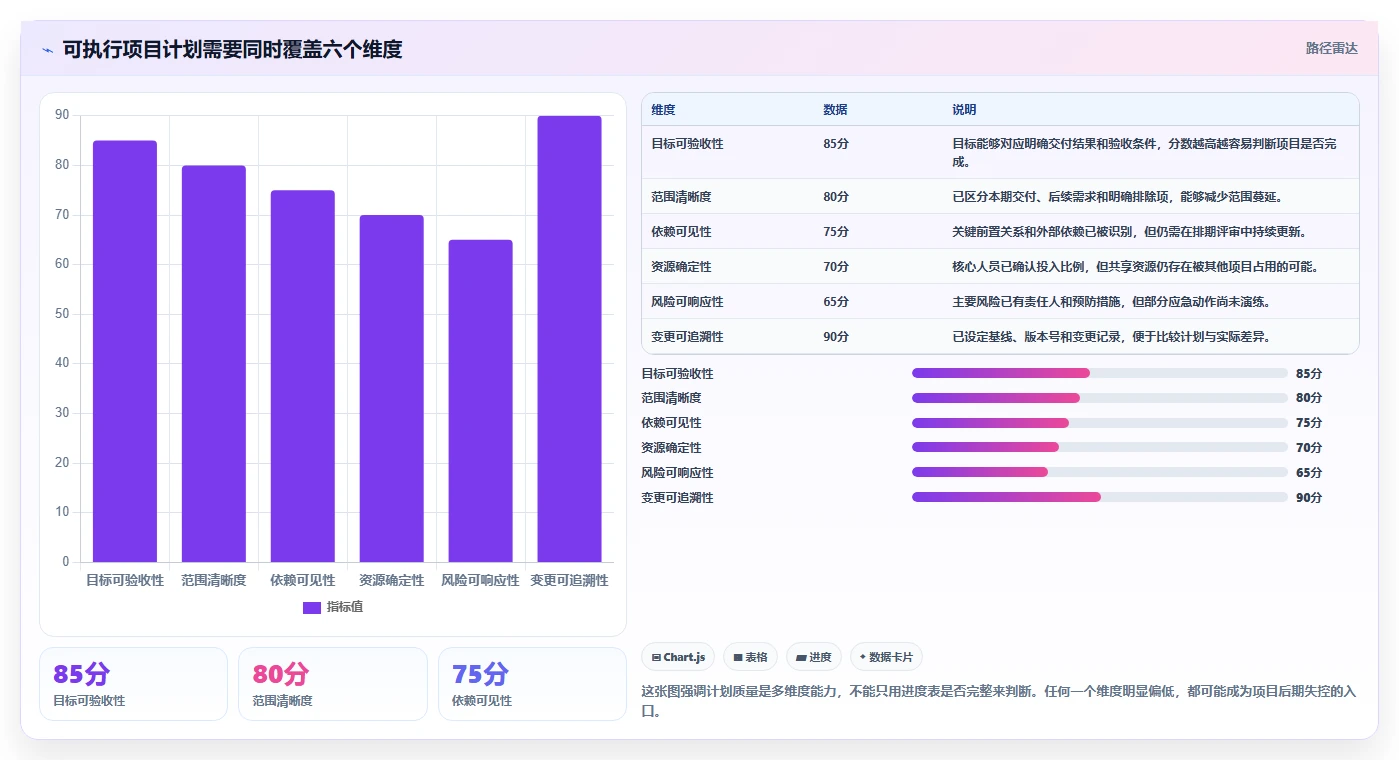
Task: Click 风险可响应性 in the table
Action: click(x=687, y=302)
